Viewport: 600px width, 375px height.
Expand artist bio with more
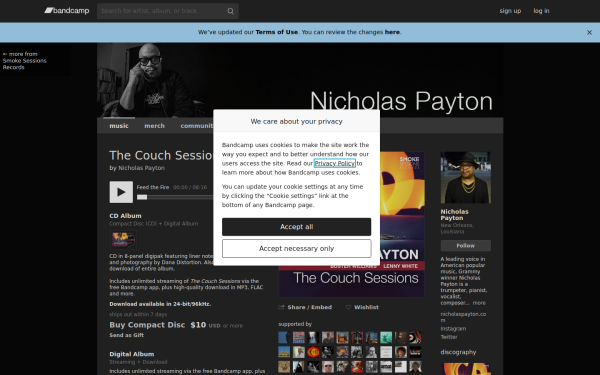[x=479, y=303]
